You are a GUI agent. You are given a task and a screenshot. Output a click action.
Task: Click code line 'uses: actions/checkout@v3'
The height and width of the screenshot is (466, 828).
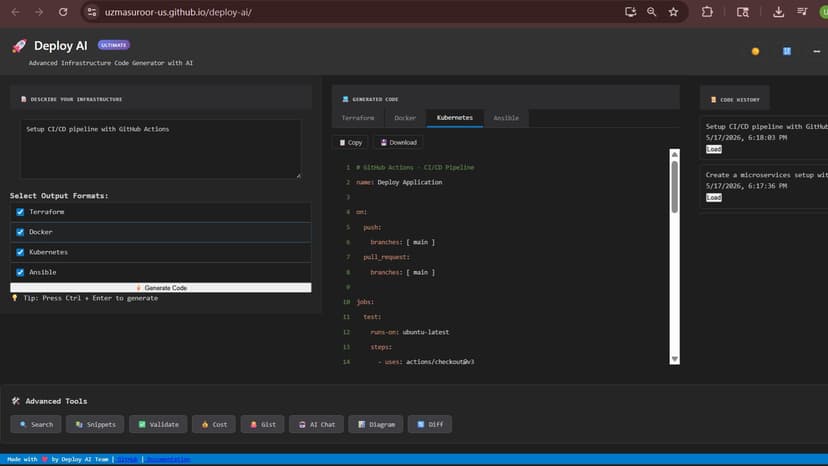430,362
